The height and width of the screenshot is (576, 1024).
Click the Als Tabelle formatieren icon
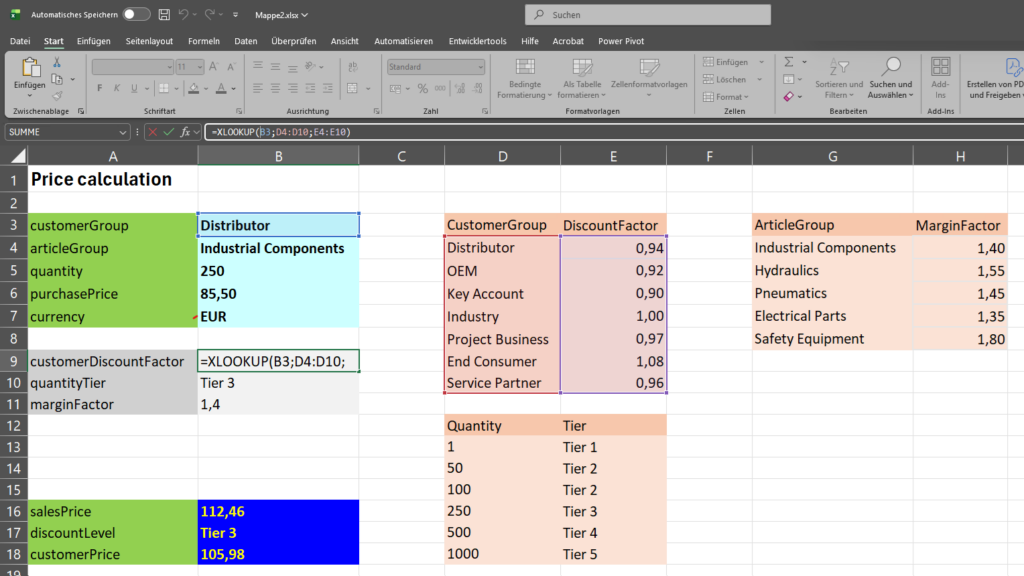tap(582, 67)
